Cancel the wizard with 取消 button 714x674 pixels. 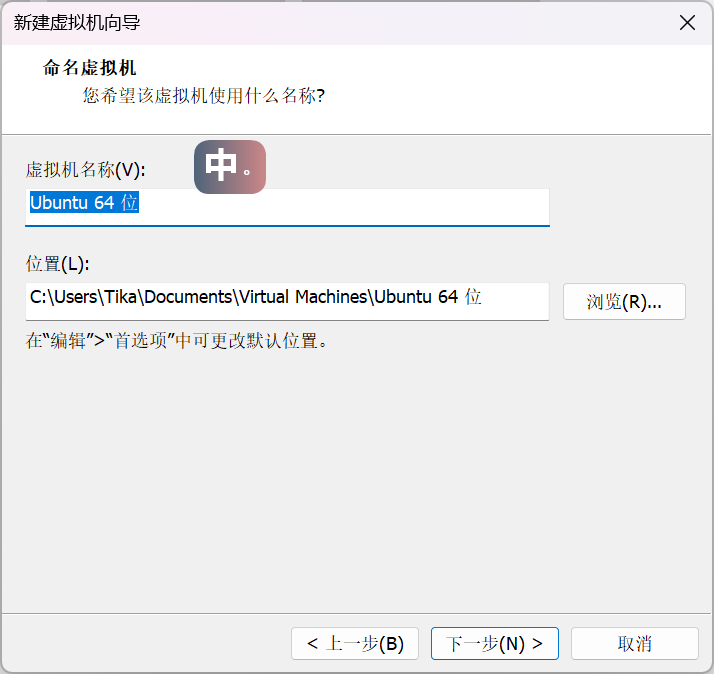(634, 643)
